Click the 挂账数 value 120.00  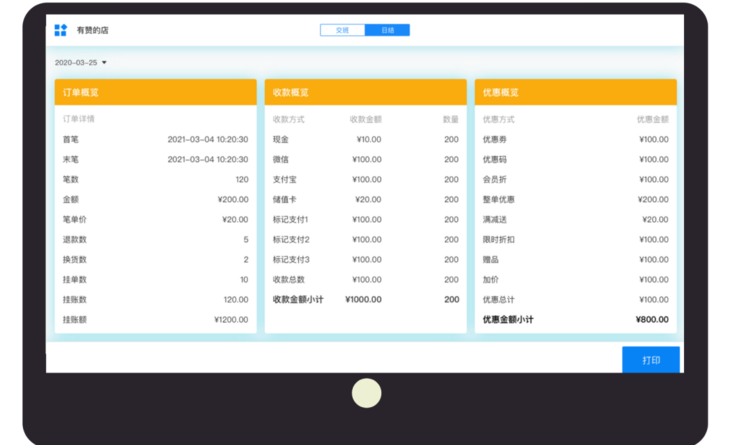tap(236, 299)
